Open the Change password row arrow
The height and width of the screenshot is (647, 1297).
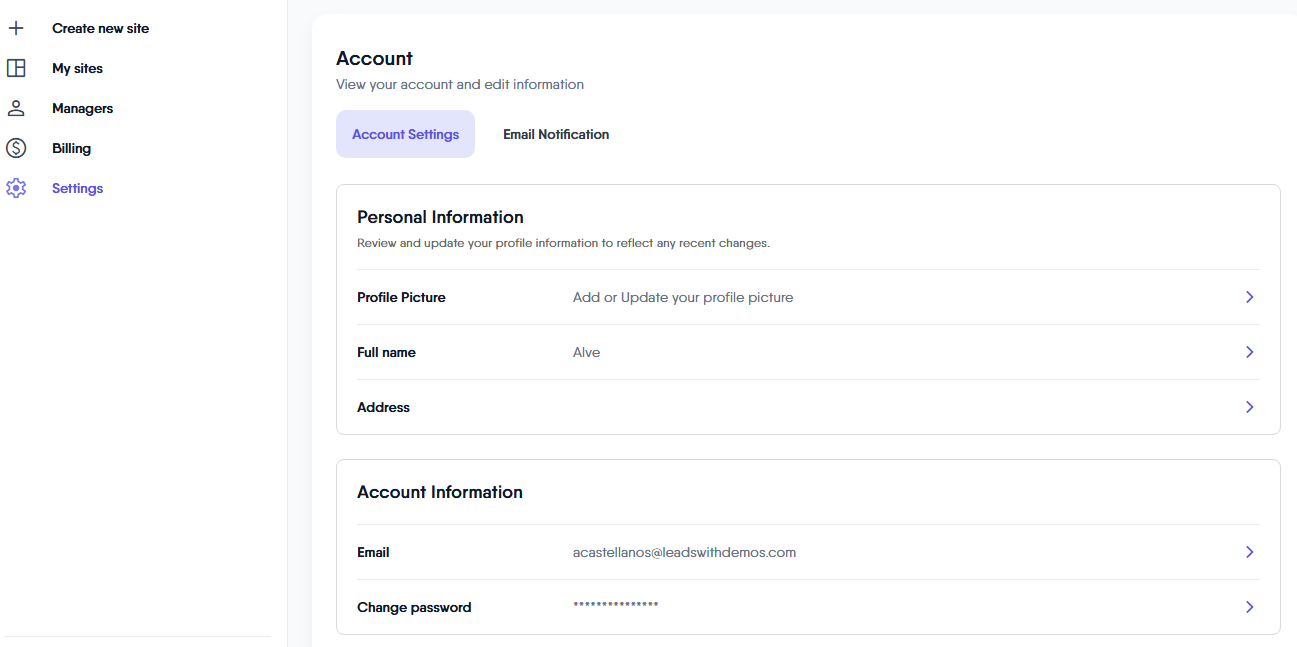point(1250,607)
